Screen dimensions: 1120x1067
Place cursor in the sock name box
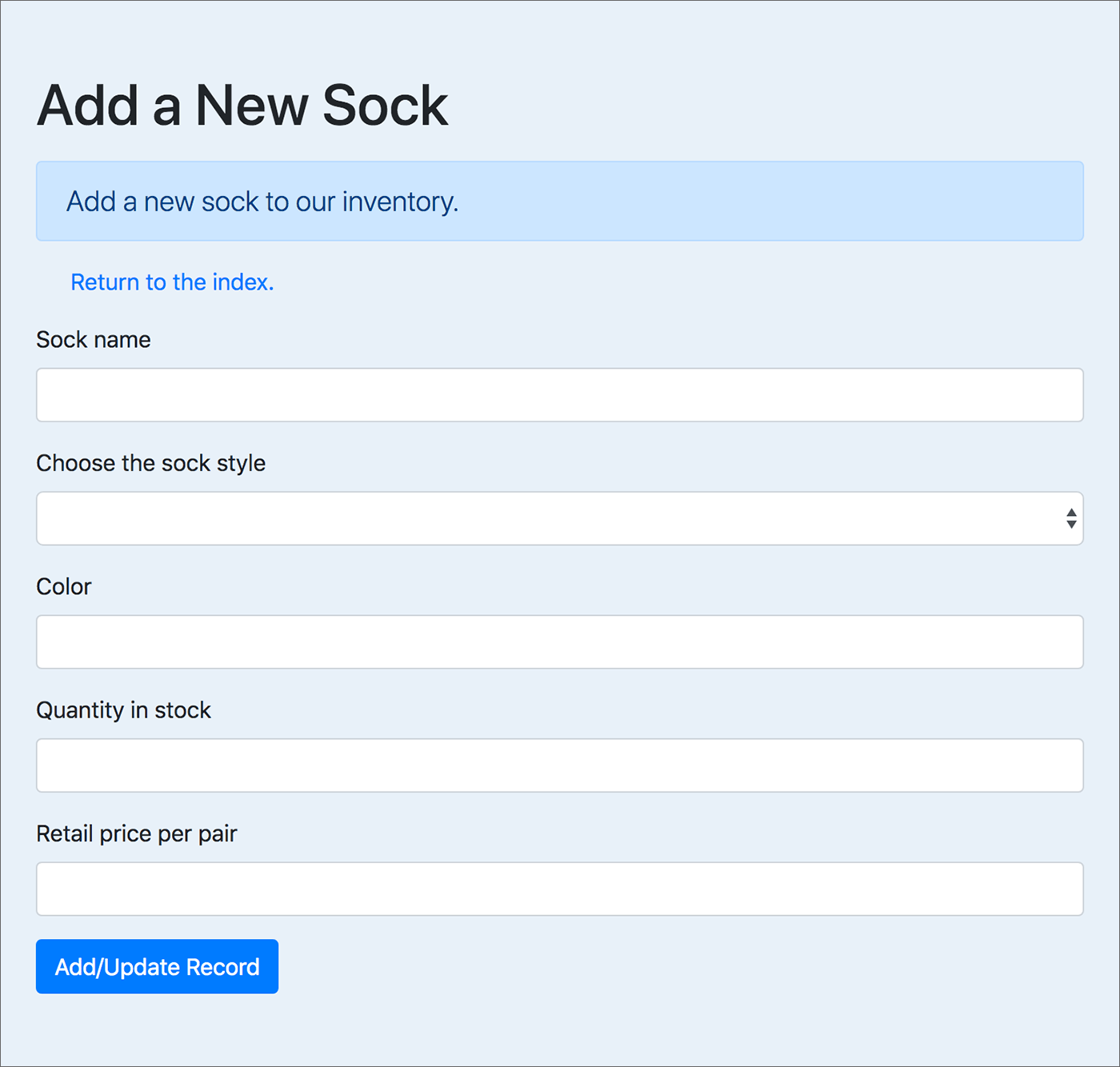pos(558,394)
